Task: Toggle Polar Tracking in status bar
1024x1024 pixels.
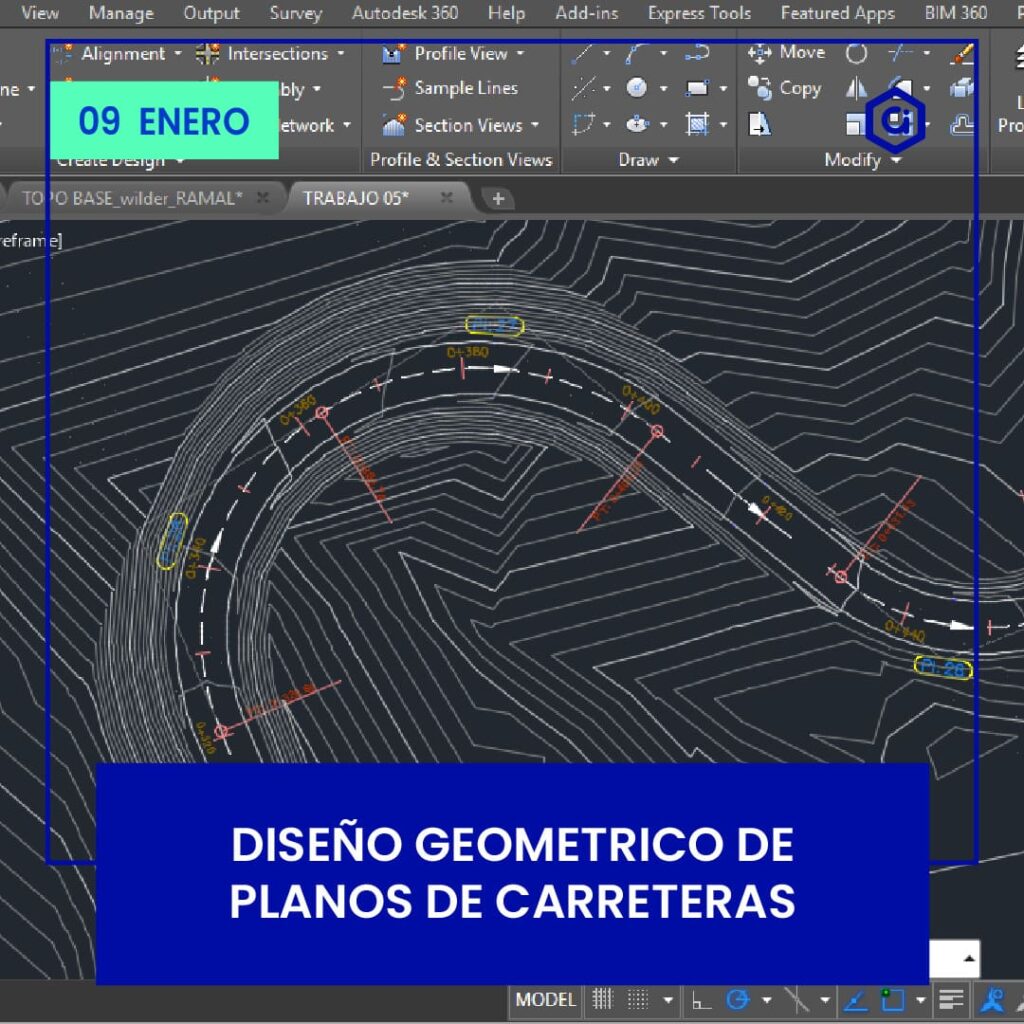Action: click(738, 999)
